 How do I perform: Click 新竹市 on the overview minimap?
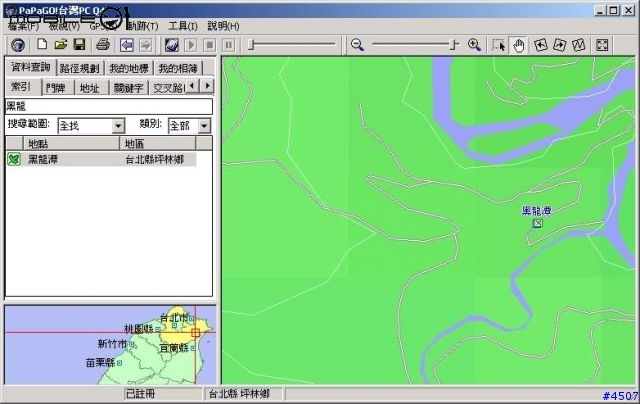(112, 344)
